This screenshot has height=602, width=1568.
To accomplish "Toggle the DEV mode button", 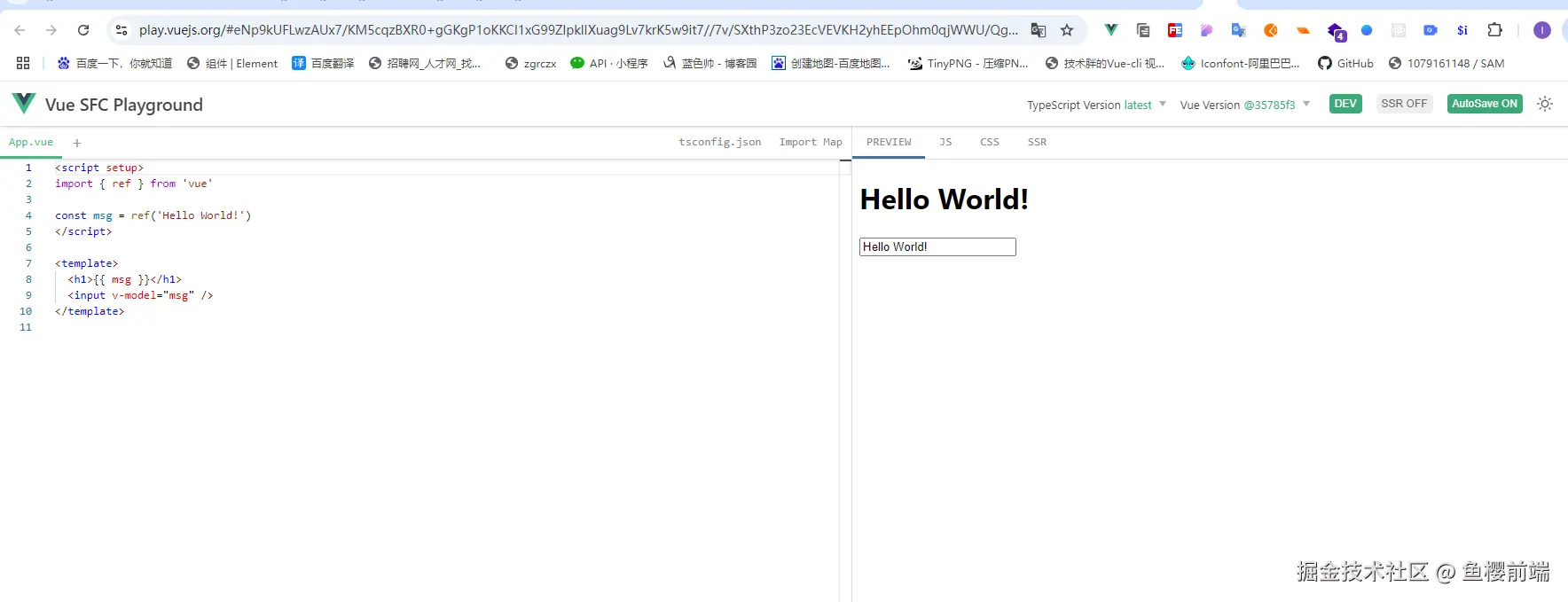I will (x=1345, y=104).
